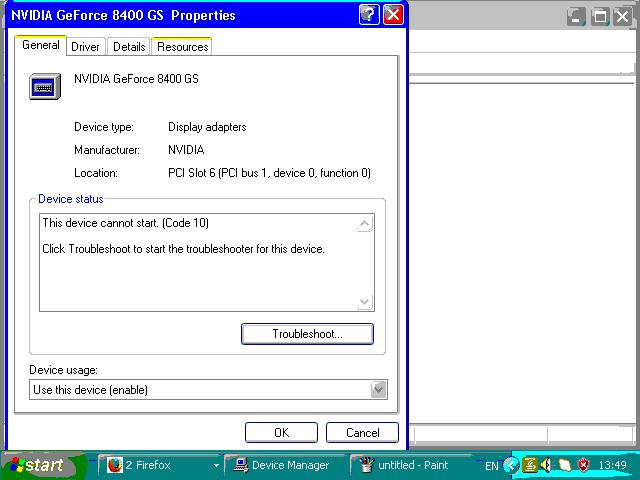The image size is (640, 480).
Task: Click the EN language indicator
Action: point(491,466)
